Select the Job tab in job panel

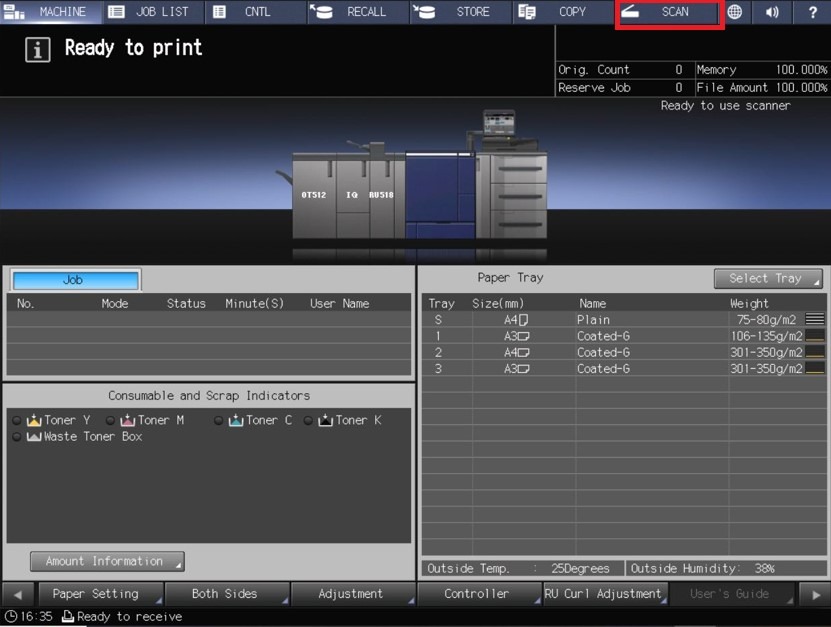(x=74, y=280)
